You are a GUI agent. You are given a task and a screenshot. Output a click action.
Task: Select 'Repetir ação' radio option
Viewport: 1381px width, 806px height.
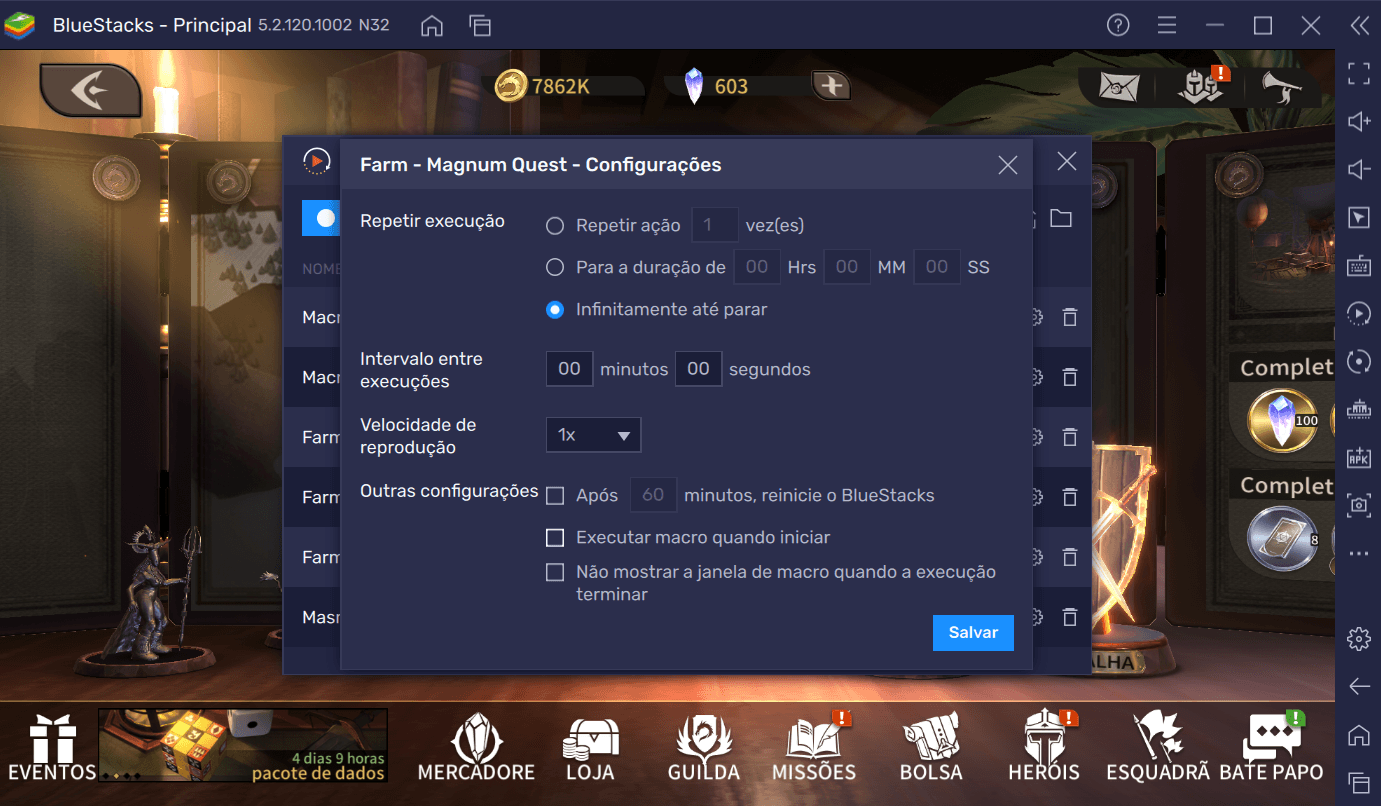click(x=555, y=226)
